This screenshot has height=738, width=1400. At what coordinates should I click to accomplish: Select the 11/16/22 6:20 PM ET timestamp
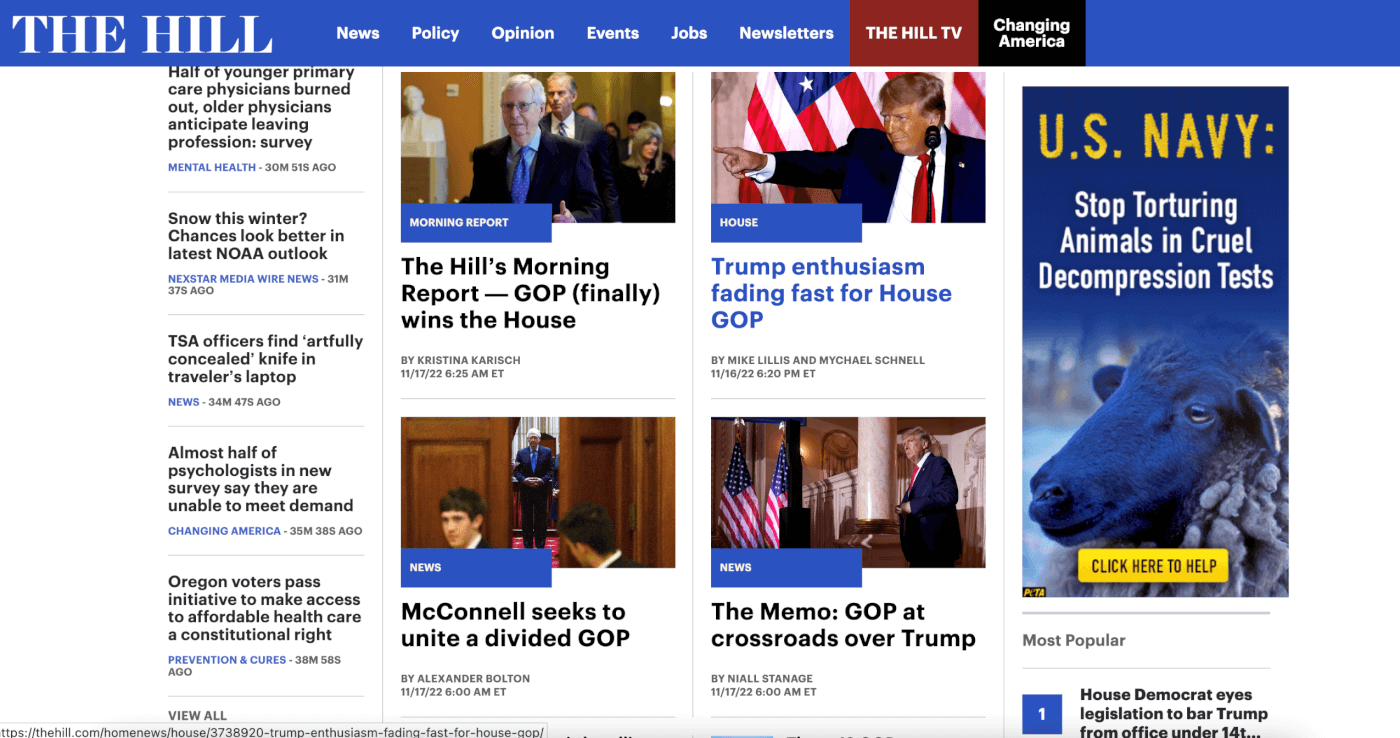click(x=763, y=373)
